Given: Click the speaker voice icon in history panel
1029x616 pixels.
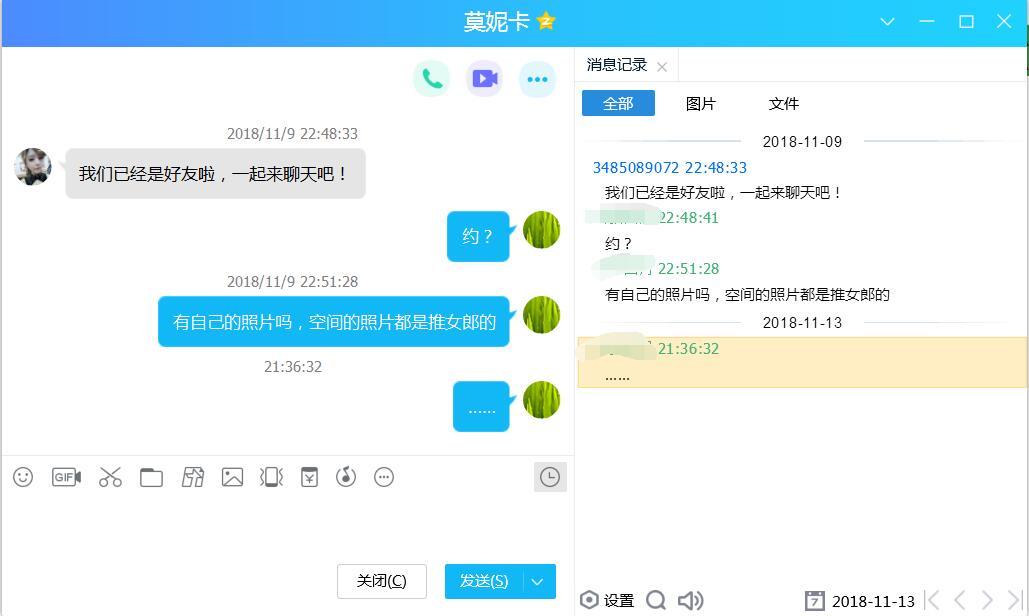Looking at the screenshot, I should click(690, 600).
